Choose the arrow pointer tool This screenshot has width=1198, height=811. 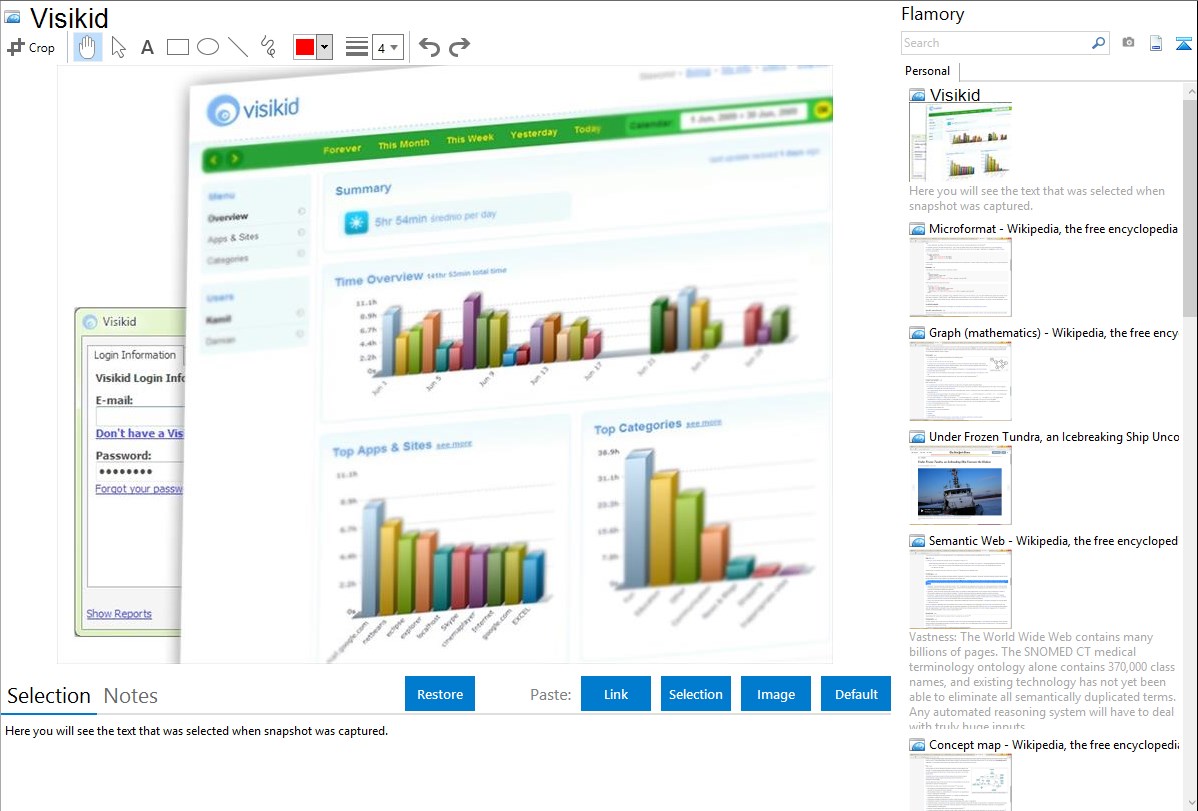(118, 47)
